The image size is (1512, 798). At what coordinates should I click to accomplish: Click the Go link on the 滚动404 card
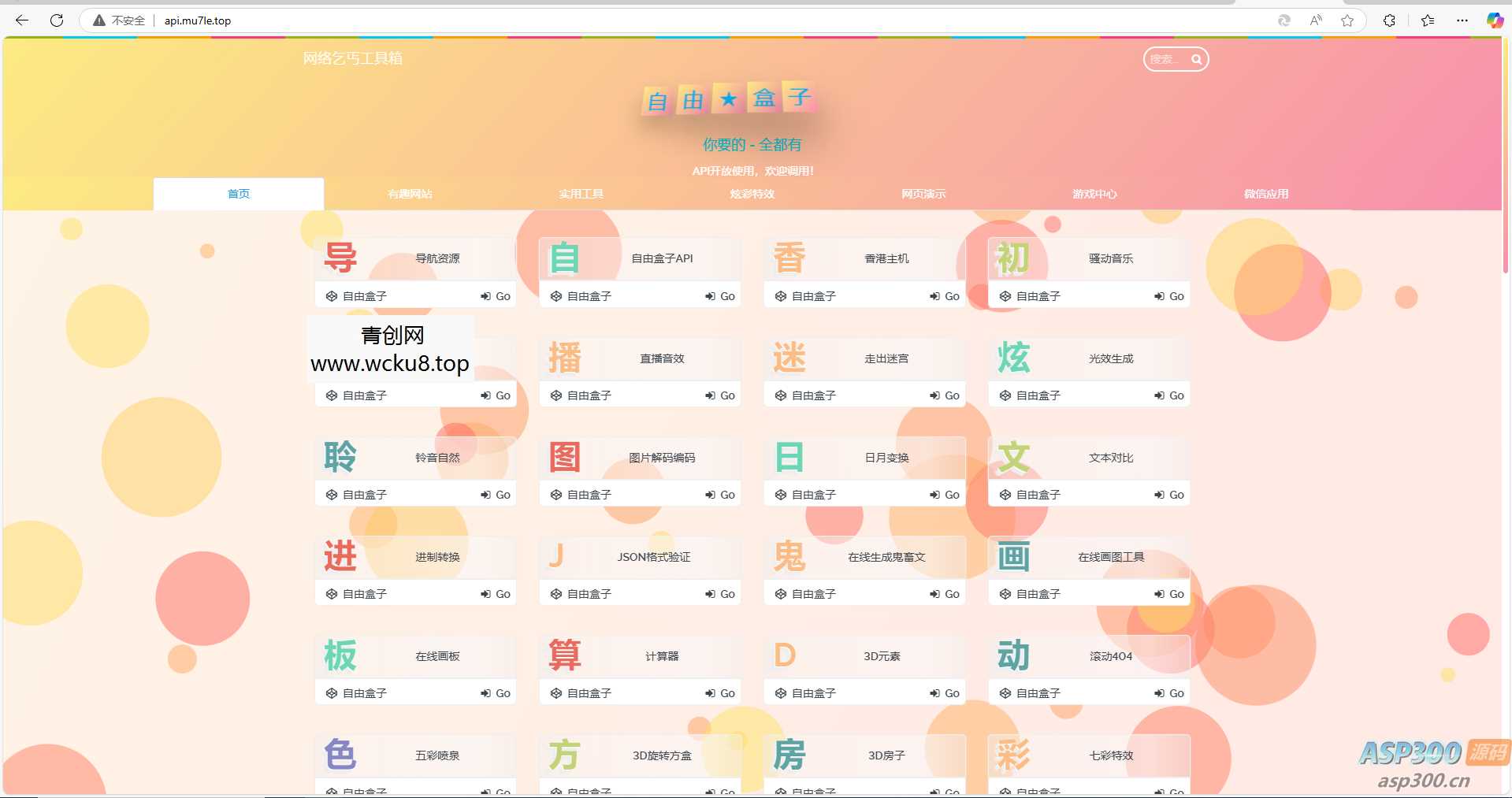[1169, 692]
